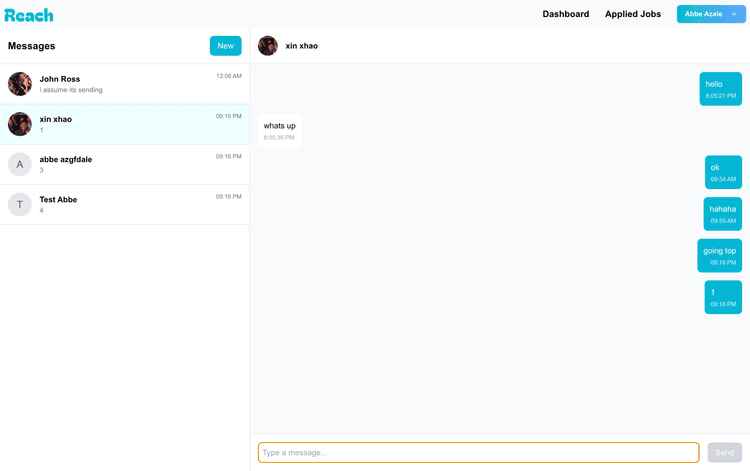
Task: Click the chevron arrow beside Abbe Azale
Action: coord(734,14)
